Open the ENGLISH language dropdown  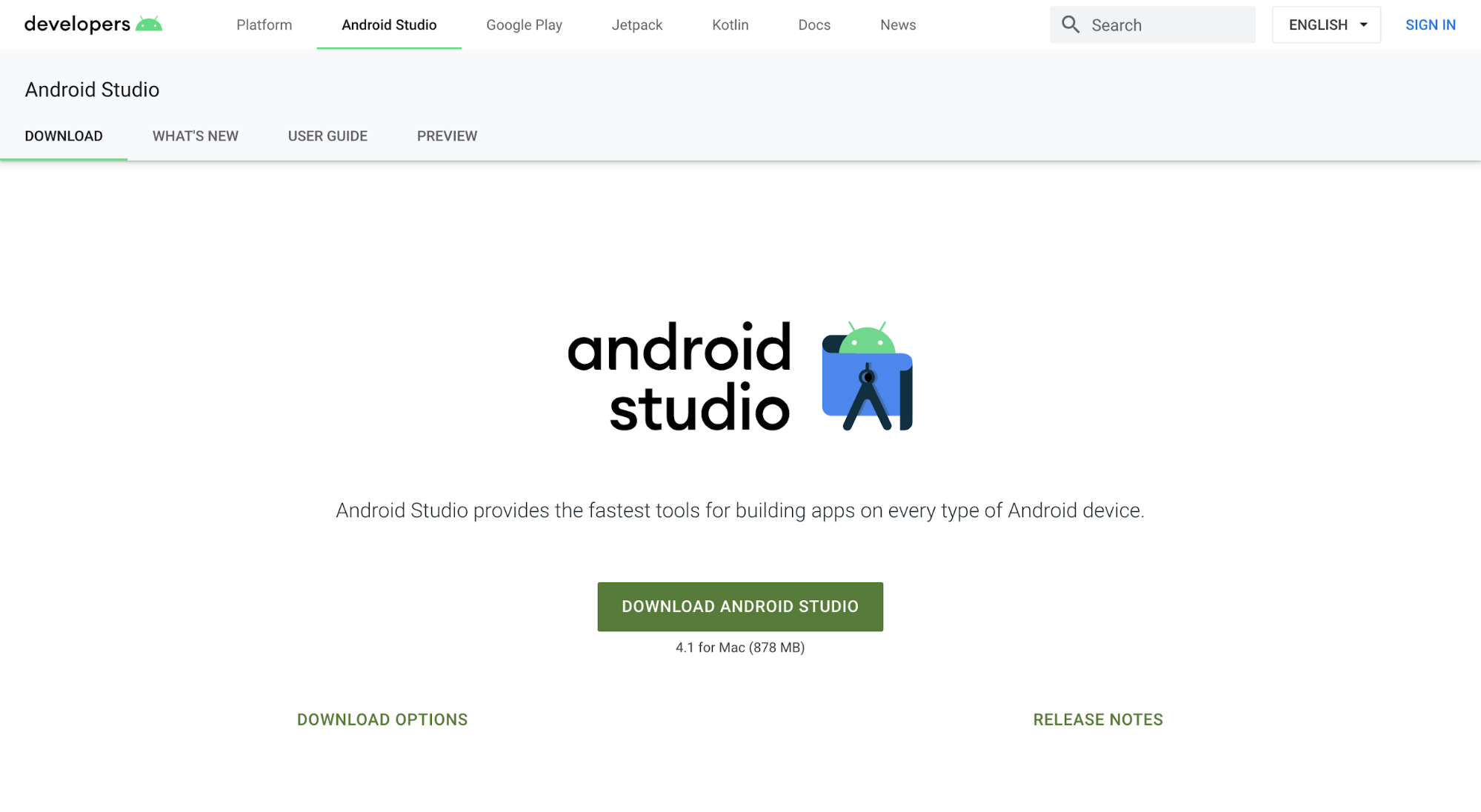pyautogui.click(x=1326, y=24)
